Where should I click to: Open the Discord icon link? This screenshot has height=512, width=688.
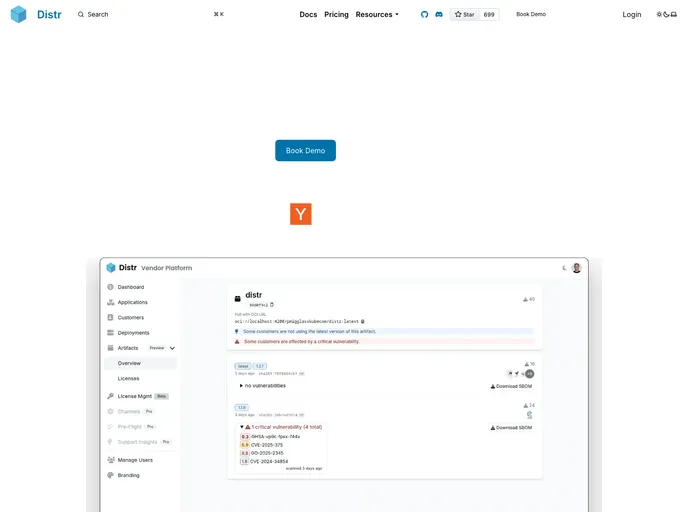[x=439, y=14]
